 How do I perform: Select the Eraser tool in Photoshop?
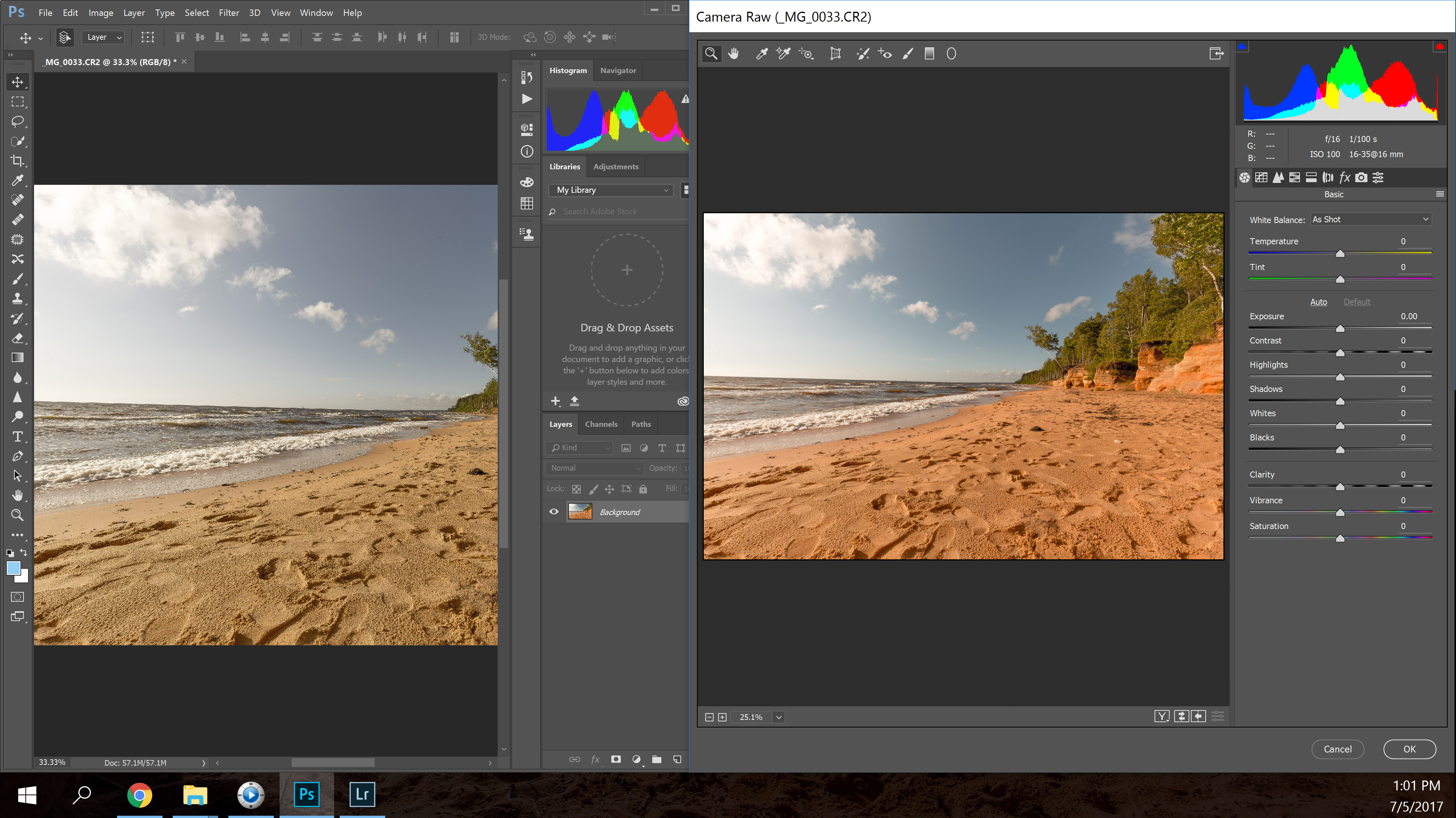(x=17, y=338)
